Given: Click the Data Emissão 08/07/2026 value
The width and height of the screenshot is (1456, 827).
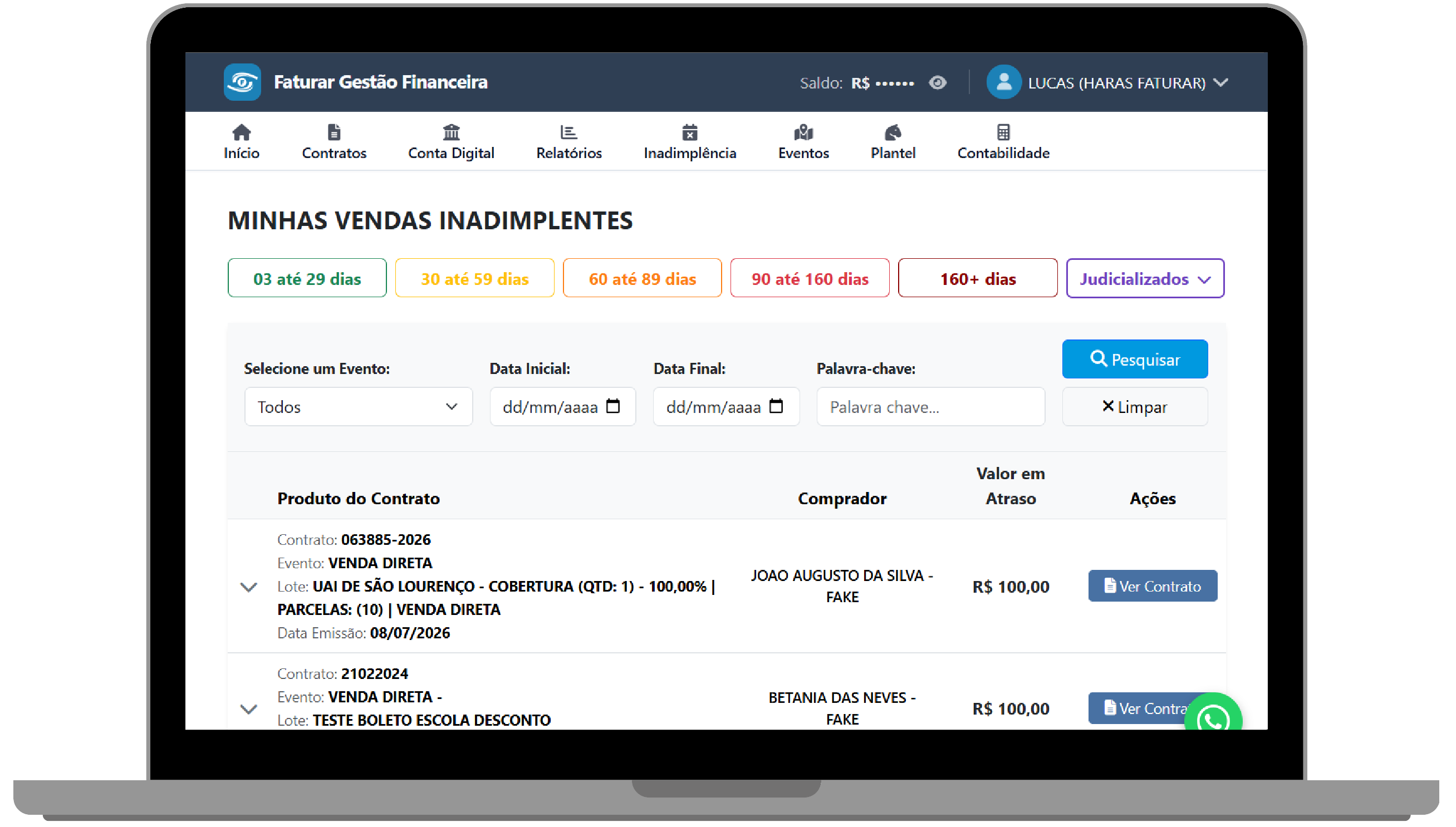Looking at the screenshot, I should point(411,634).
